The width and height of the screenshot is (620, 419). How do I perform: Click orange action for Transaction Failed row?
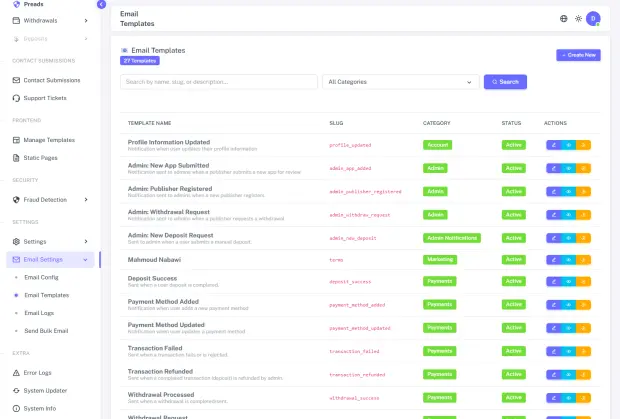(x=583, y=351)
